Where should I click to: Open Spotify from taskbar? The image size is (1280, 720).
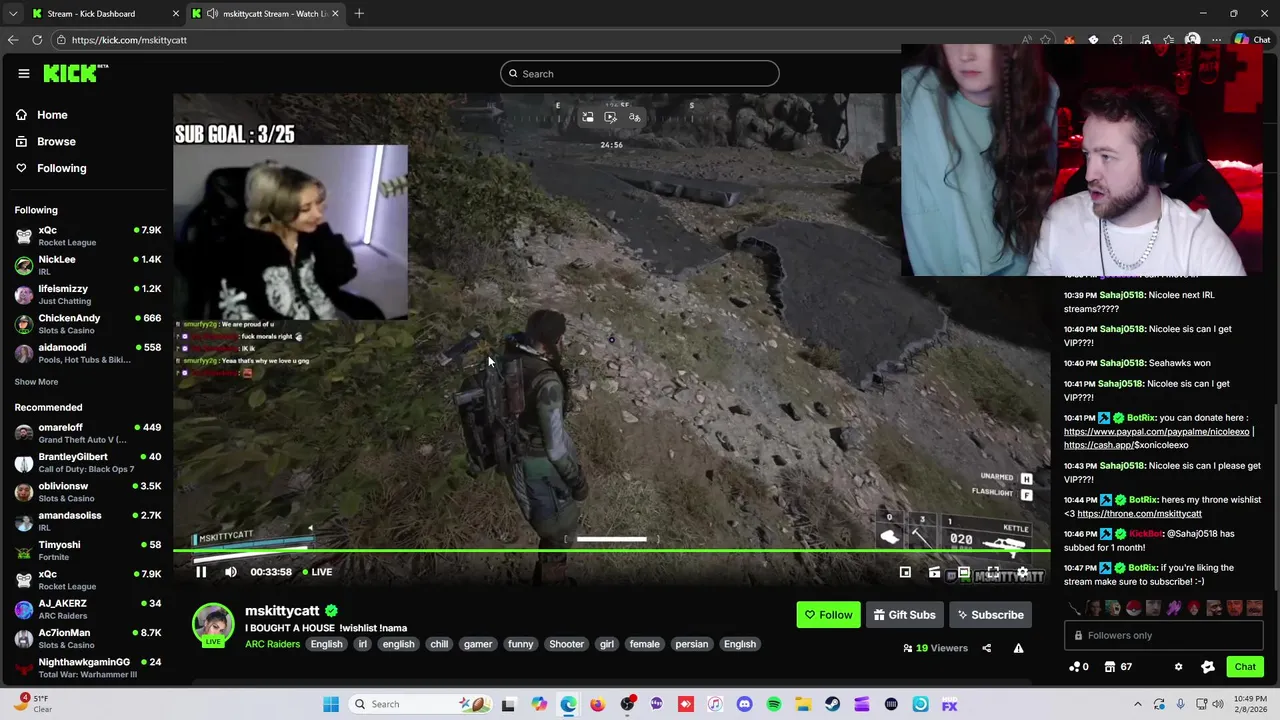click(774, 704)
